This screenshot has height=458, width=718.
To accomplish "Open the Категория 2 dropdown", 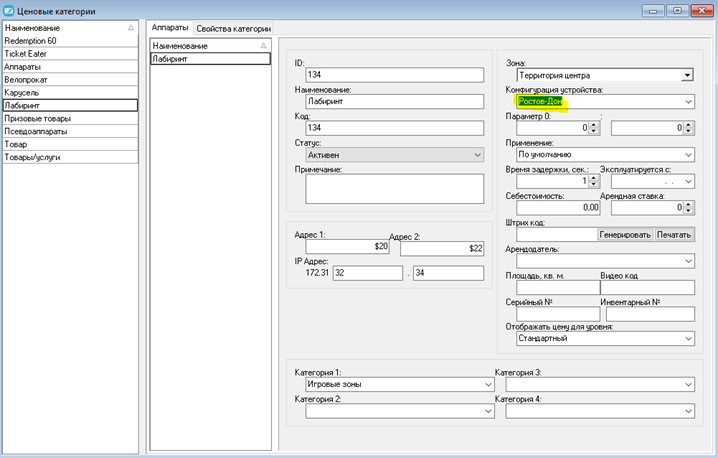I will click(488, 411).
